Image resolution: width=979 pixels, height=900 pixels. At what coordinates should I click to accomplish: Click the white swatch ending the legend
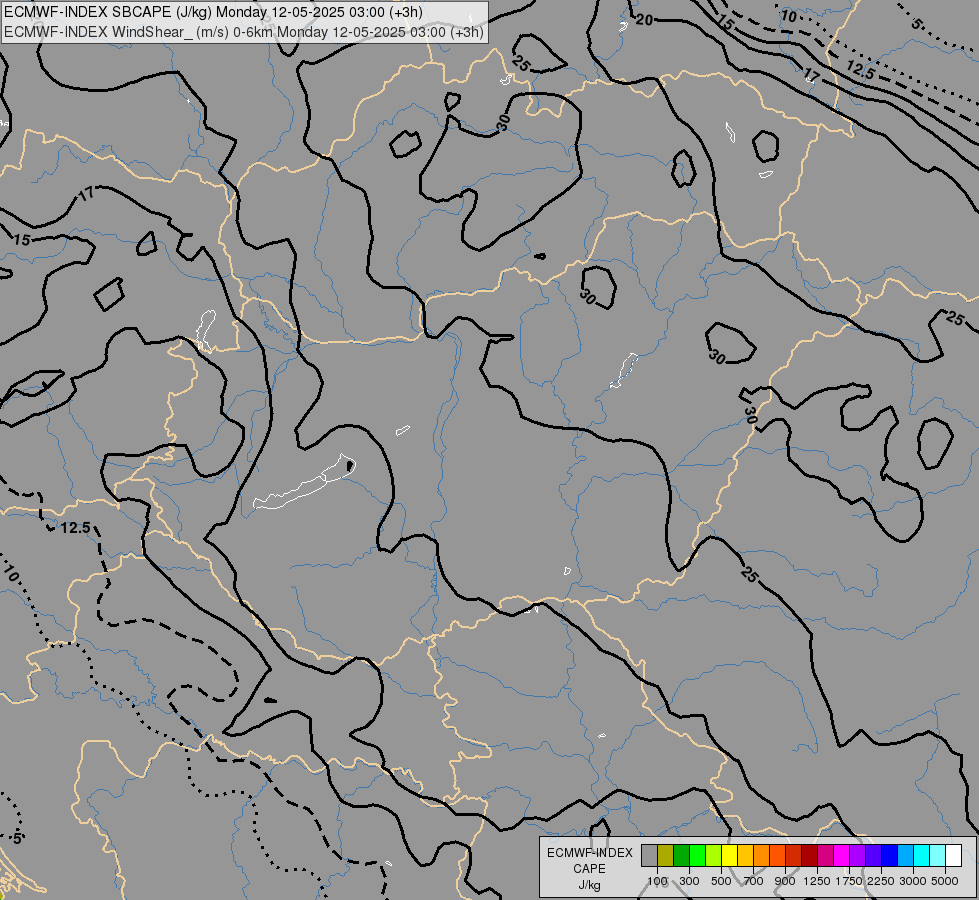pyautogui.click(x=953, y=855)
